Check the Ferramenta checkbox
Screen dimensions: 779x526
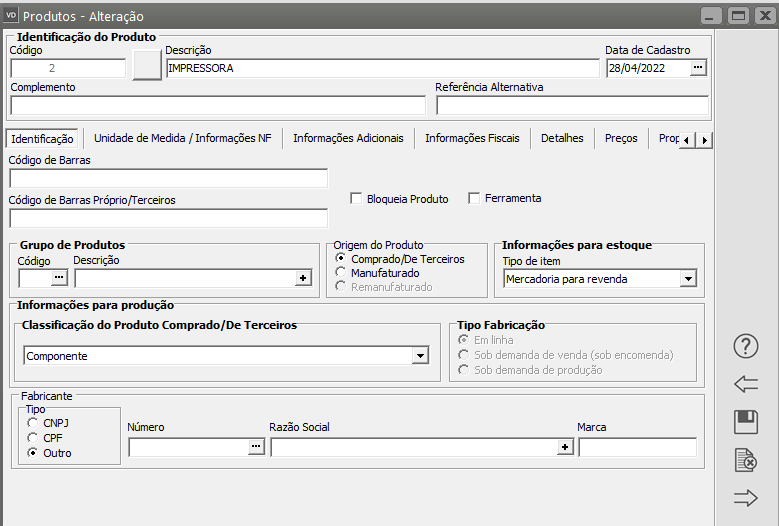[x=474, y=199]
